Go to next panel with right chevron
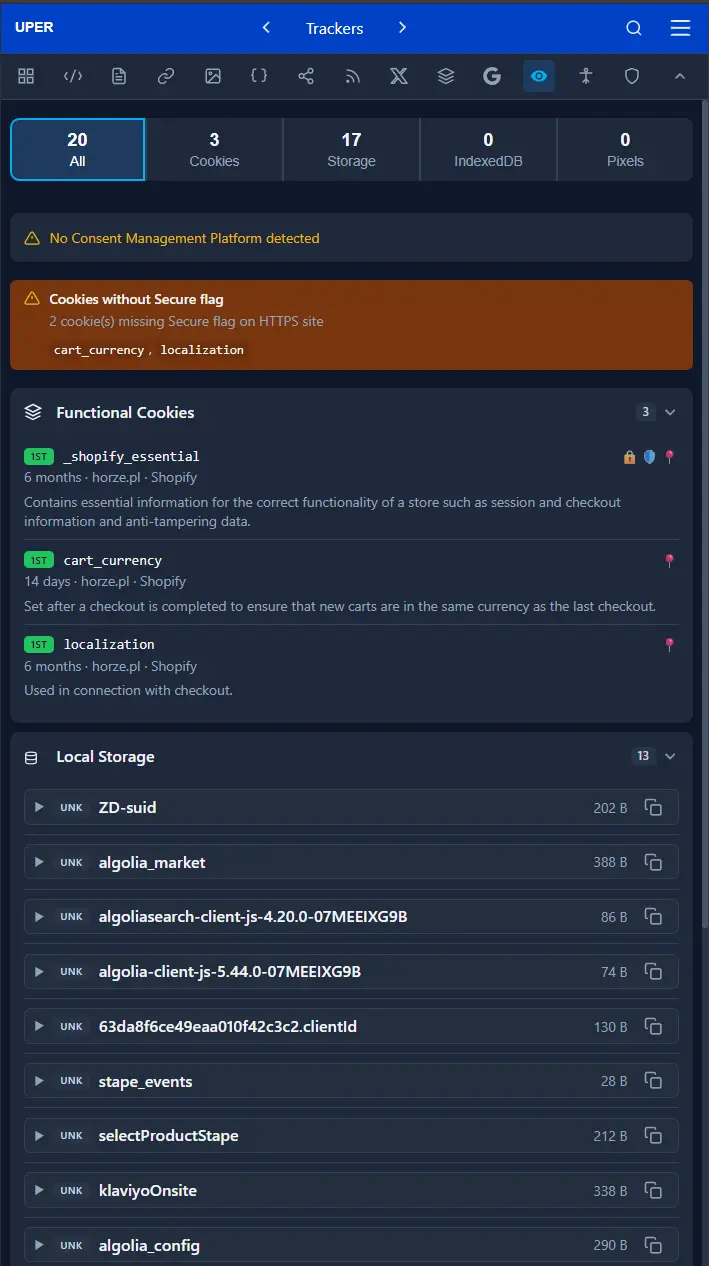Image resolution: width=709 pixels, height=1266 pixels. coord(402,28)
